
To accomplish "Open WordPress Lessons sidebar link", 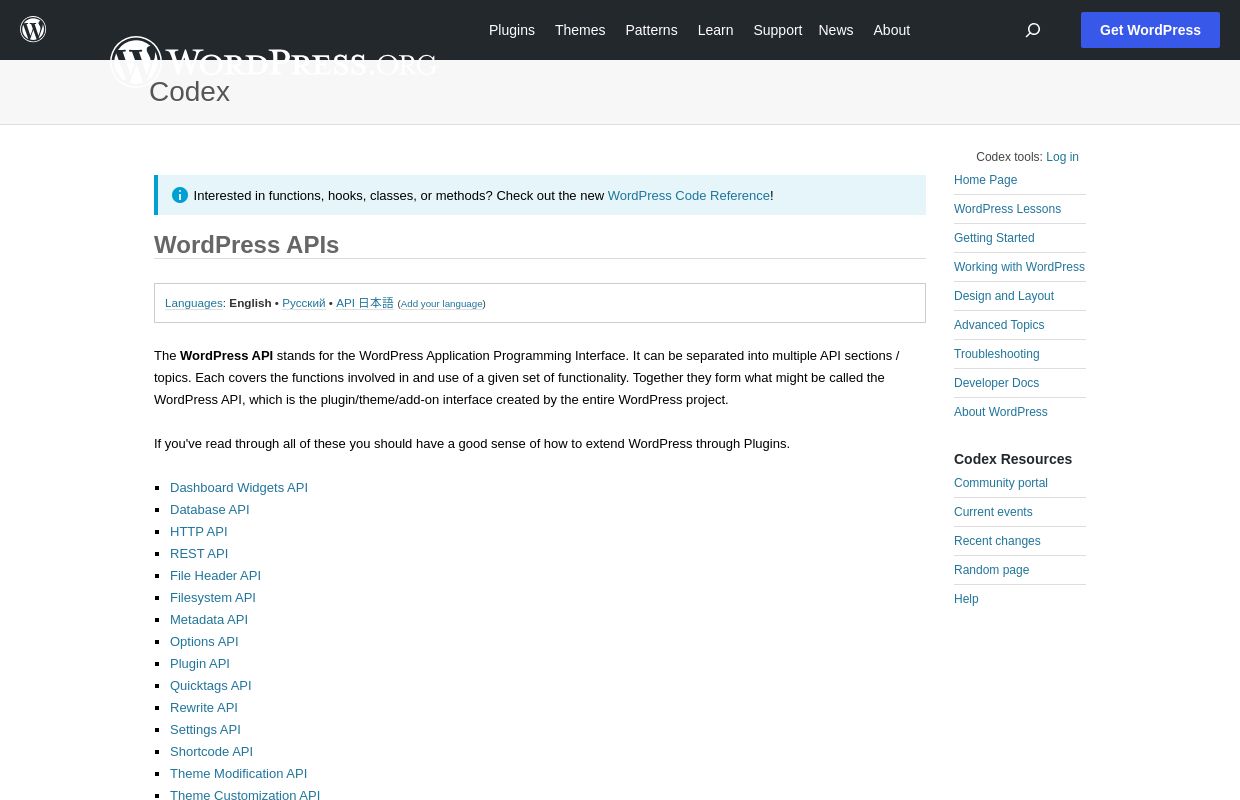I will point(1007,209).
